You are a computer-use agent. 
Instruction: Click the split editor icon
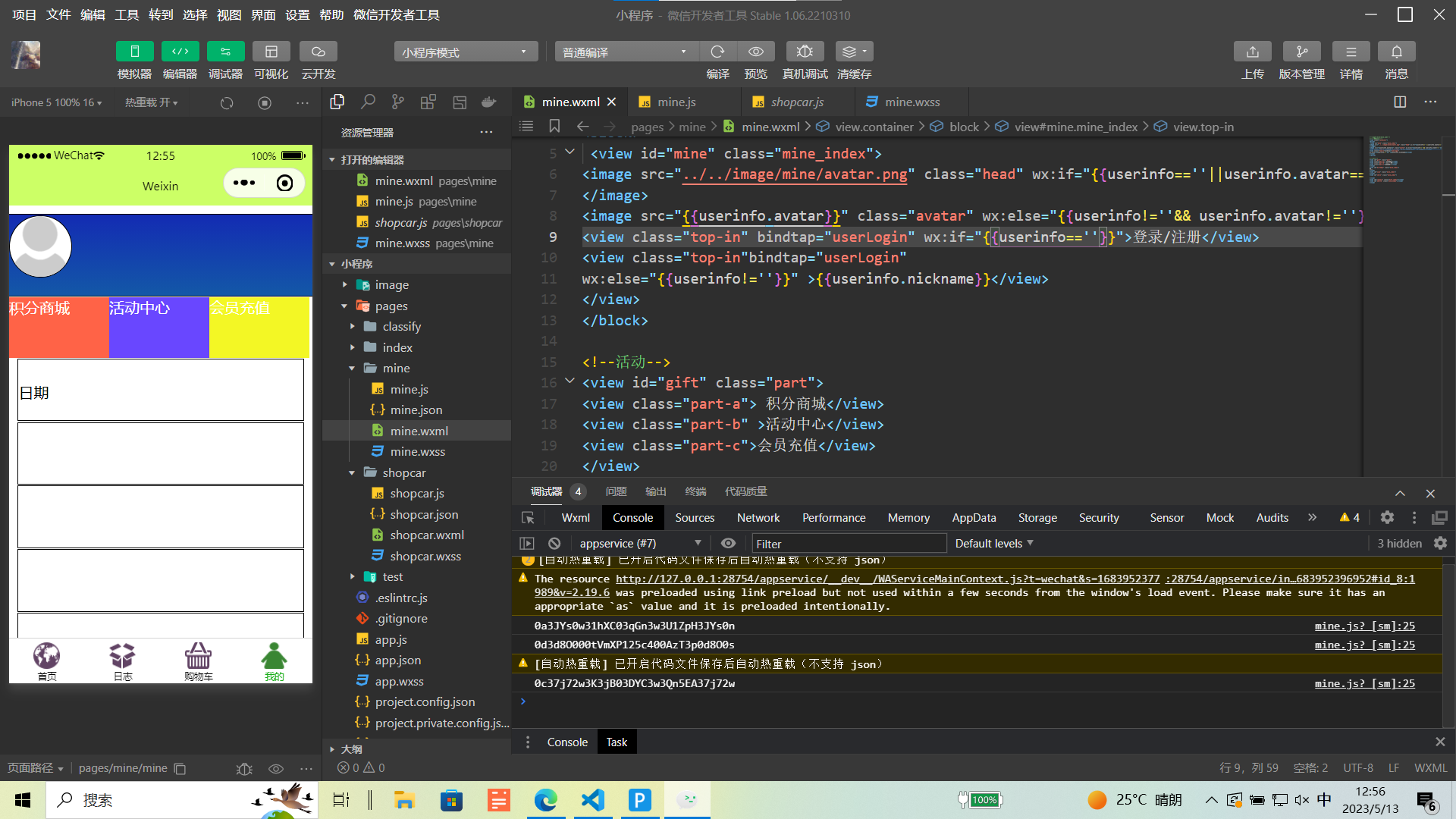tap(1400, 102)
